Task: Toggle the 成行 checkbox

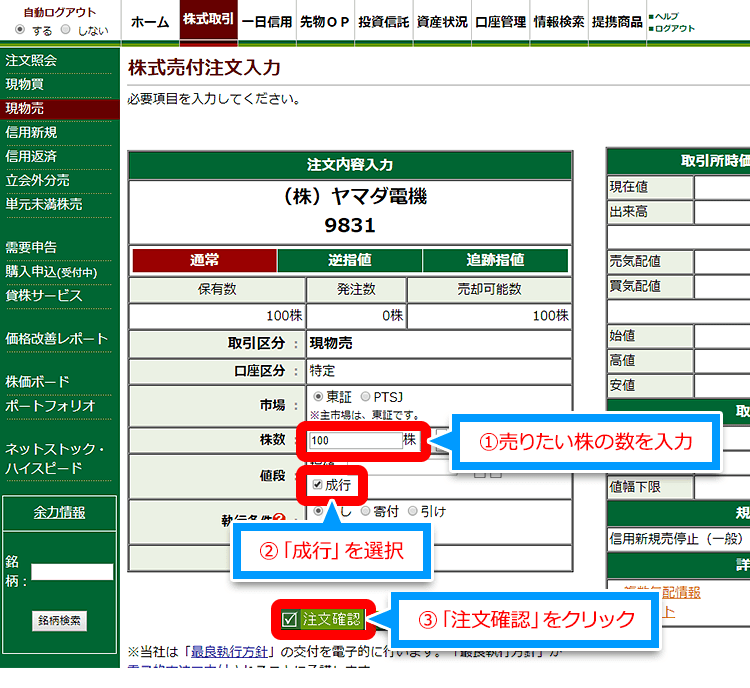Action: click(317, 485)
